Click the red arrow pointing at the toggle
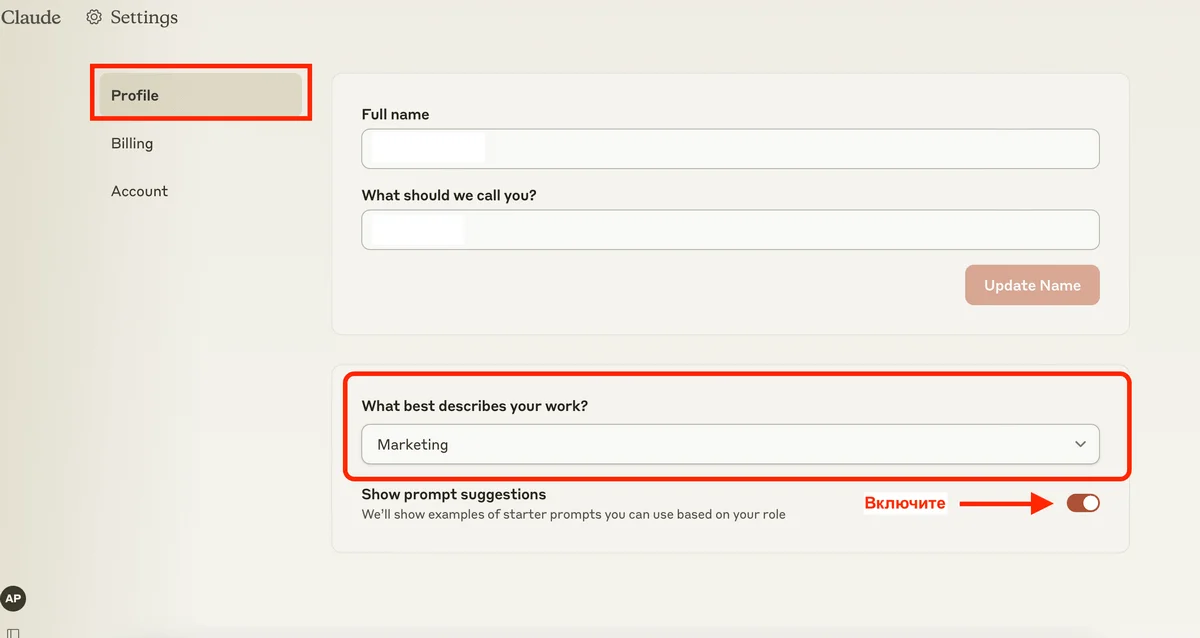Screen dimensions: 1200x638 click(1005, 504)
